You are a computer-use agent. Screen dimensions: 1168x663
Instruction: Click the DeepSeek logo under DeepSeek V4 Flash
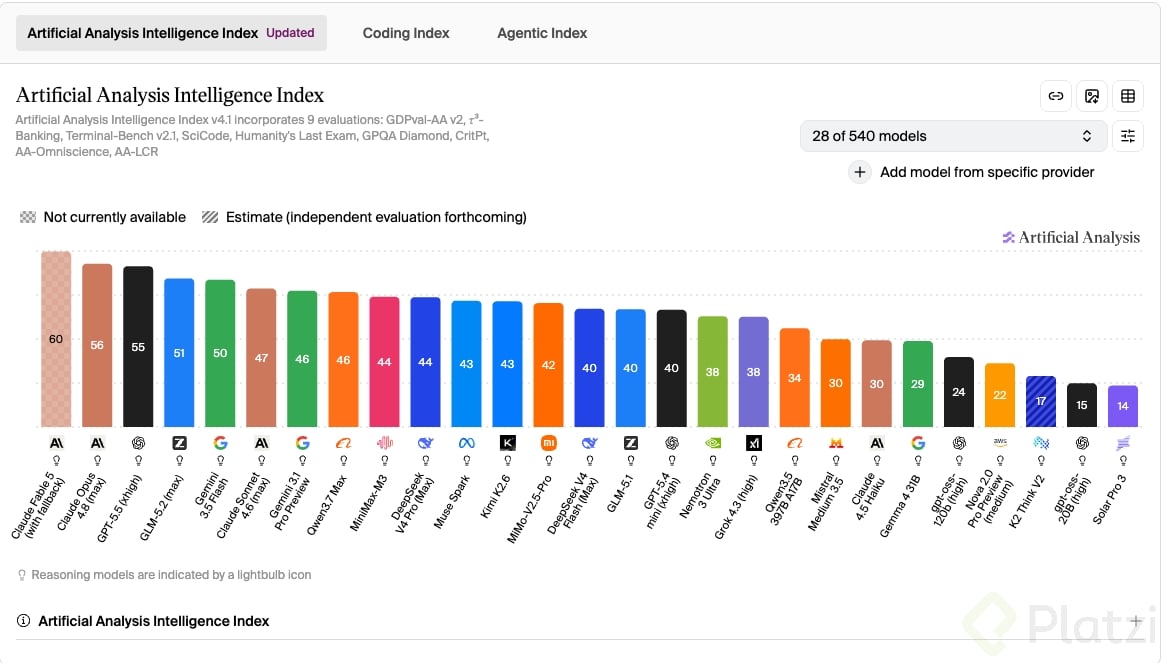pos(589,442)
